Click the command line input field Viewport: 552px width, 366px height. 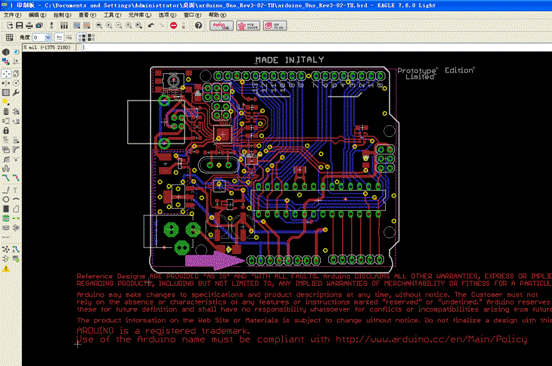pyautogui.click(x=317, y=47)
